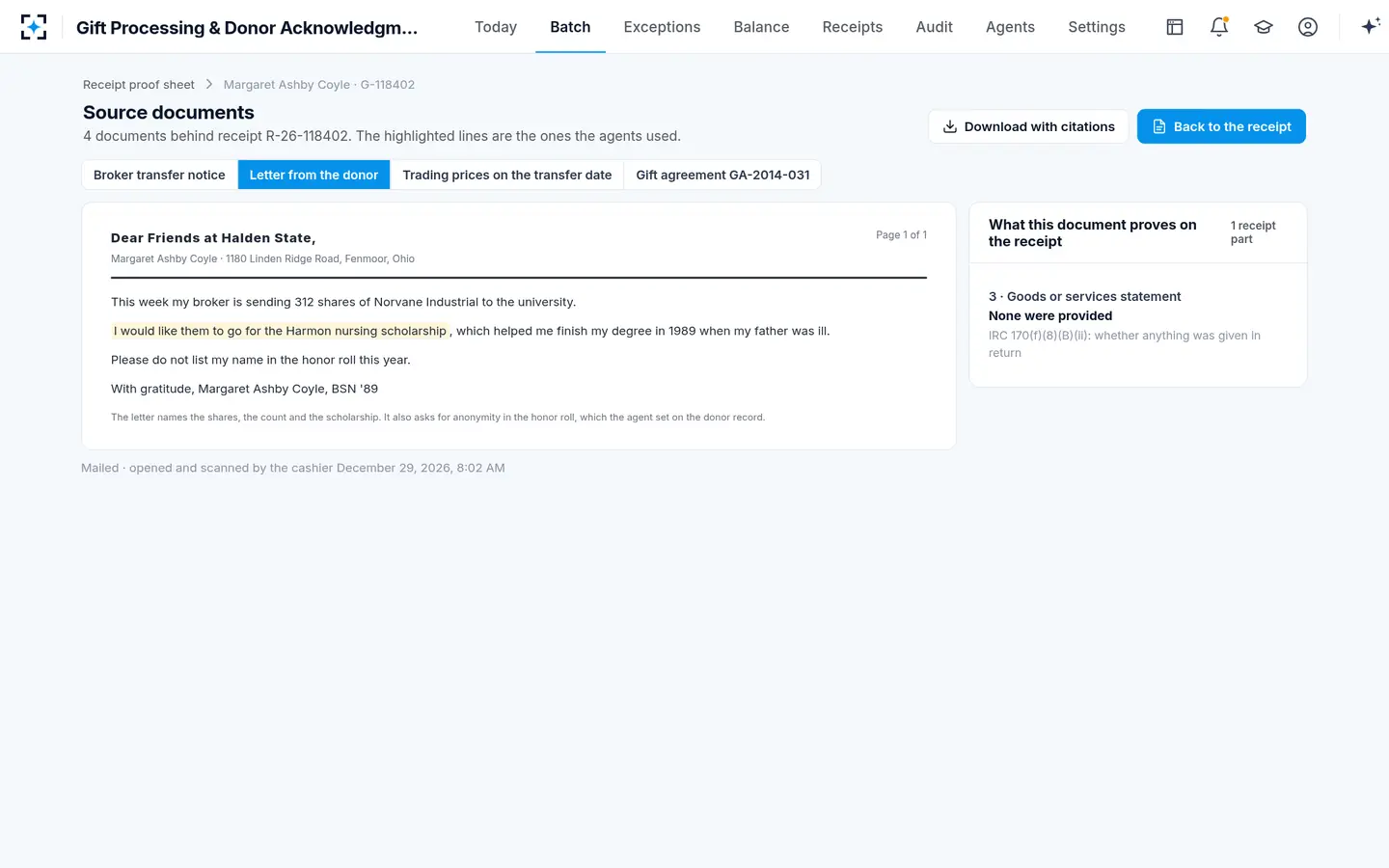Open the Receipts tab
The image size is (1389, 868).
(x=853, y=27)
